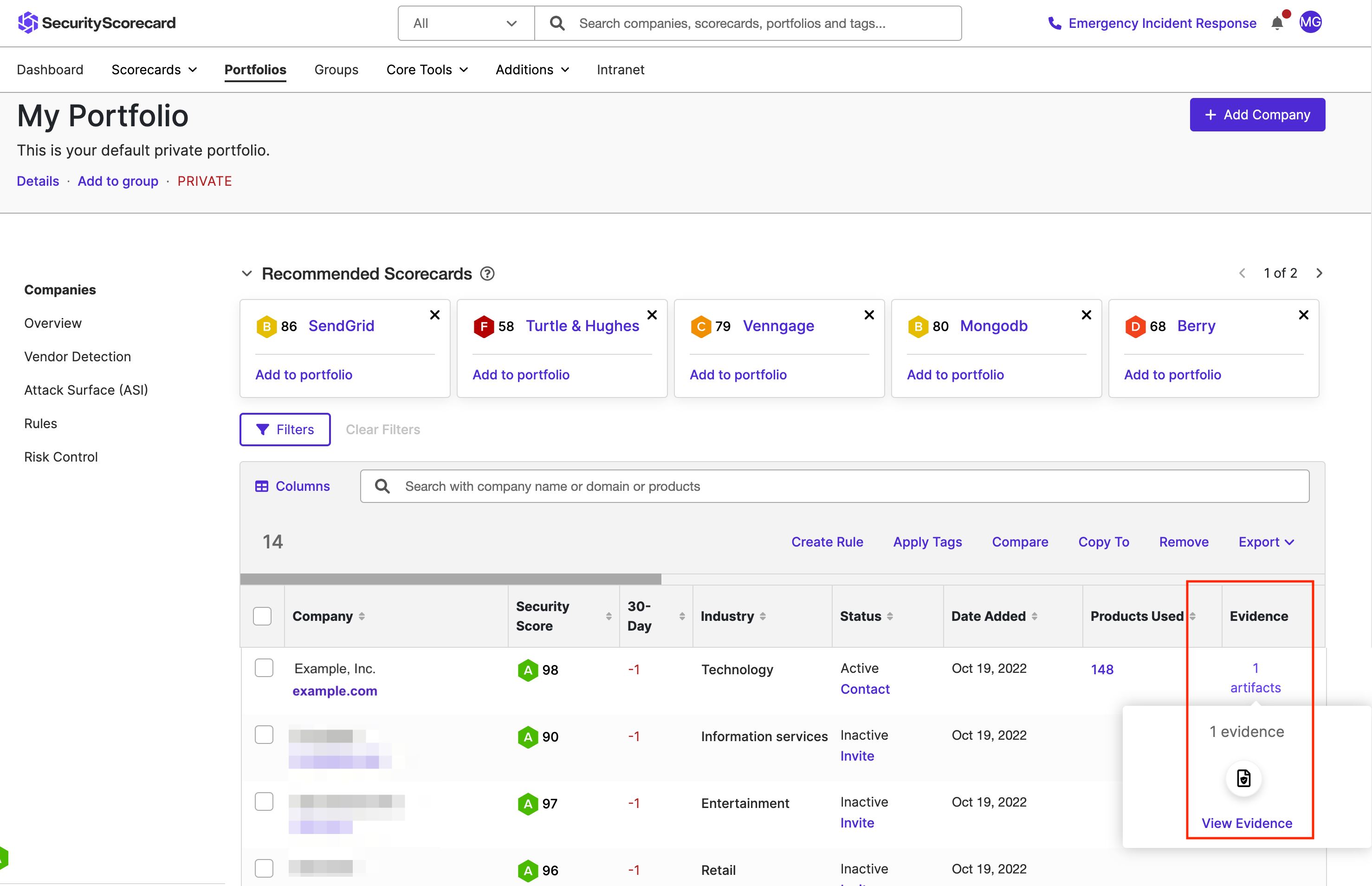Add Mongodb to portfolio

[955, 375]
